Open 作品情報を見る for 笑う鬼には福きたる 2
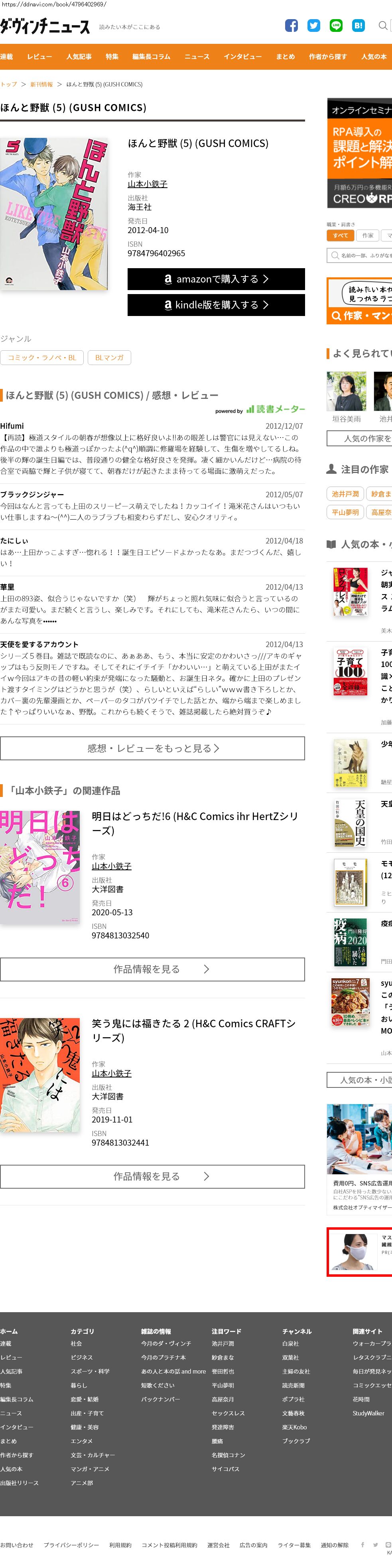 tap(152, 1177)
